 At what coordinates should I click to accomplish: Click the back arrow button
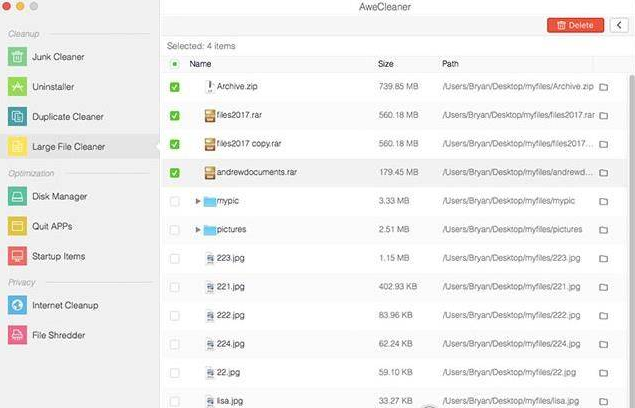(619, 25)
